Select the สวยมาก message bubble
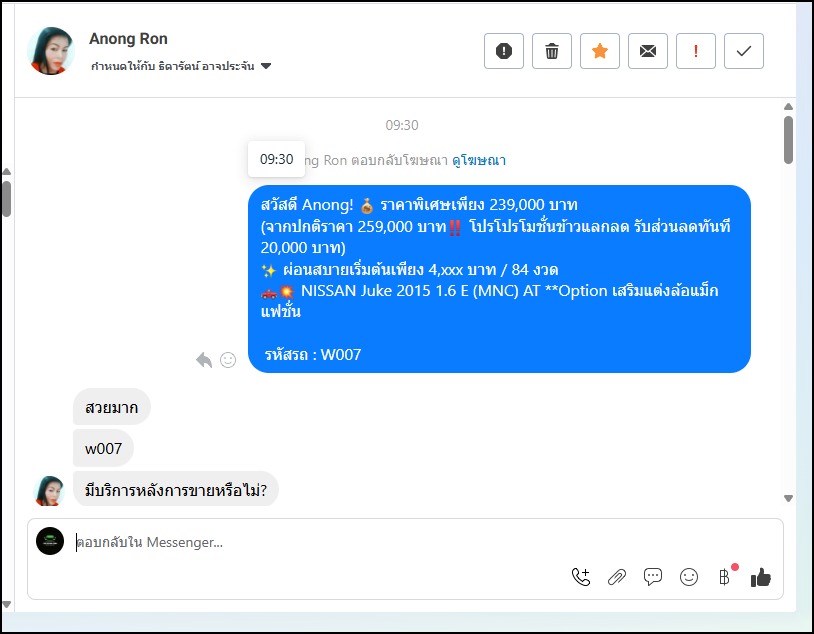Viewport: 814px width, 634px height. pyautogui.click(x=112, y=407)
